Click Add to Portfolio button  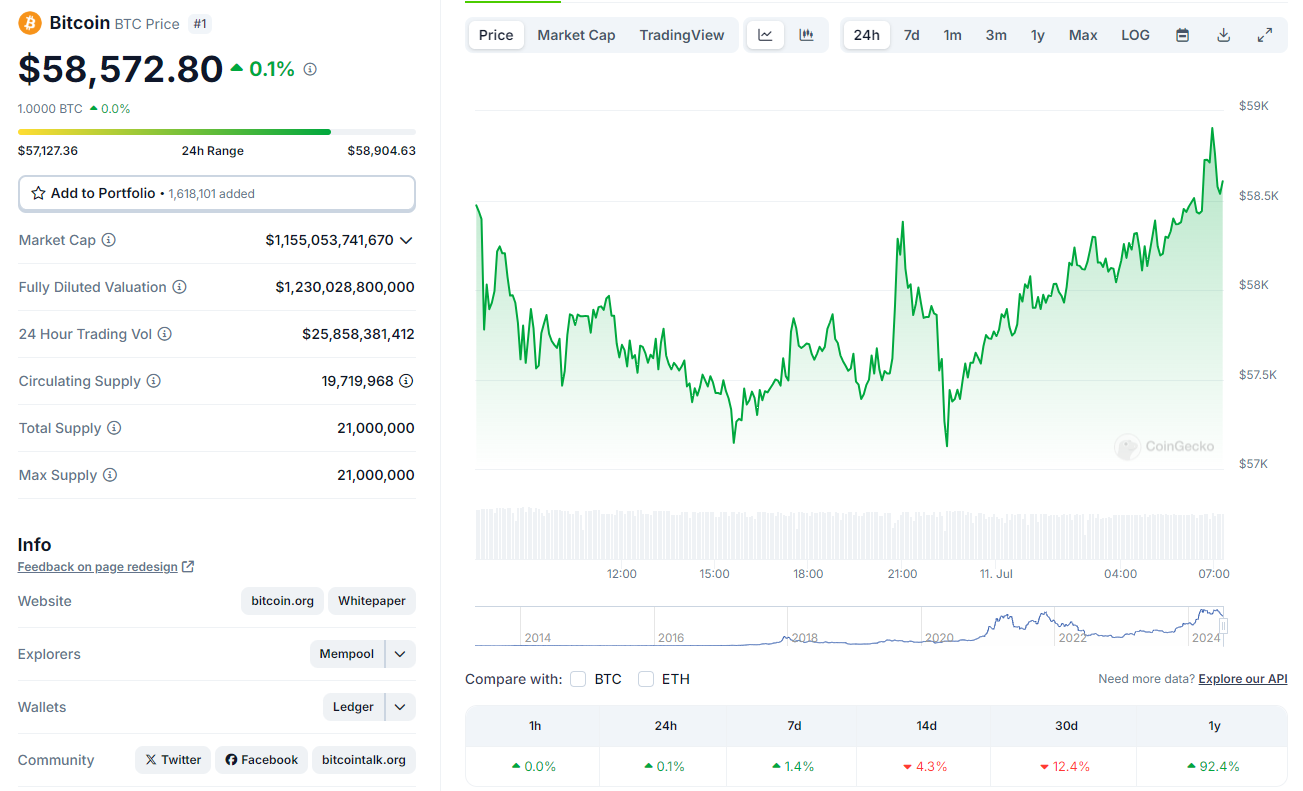point(217,193)
